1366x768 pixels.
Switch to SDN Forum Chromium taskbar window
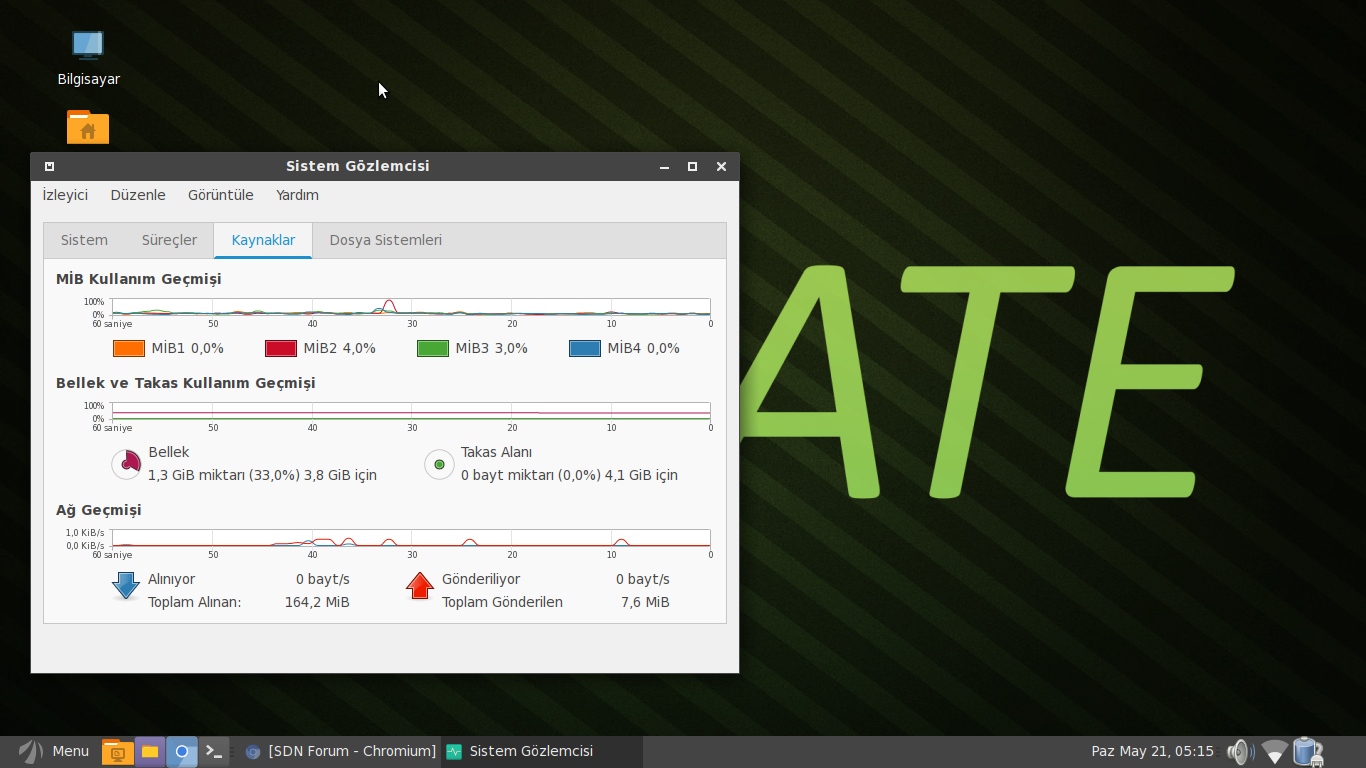pos(340,751)
